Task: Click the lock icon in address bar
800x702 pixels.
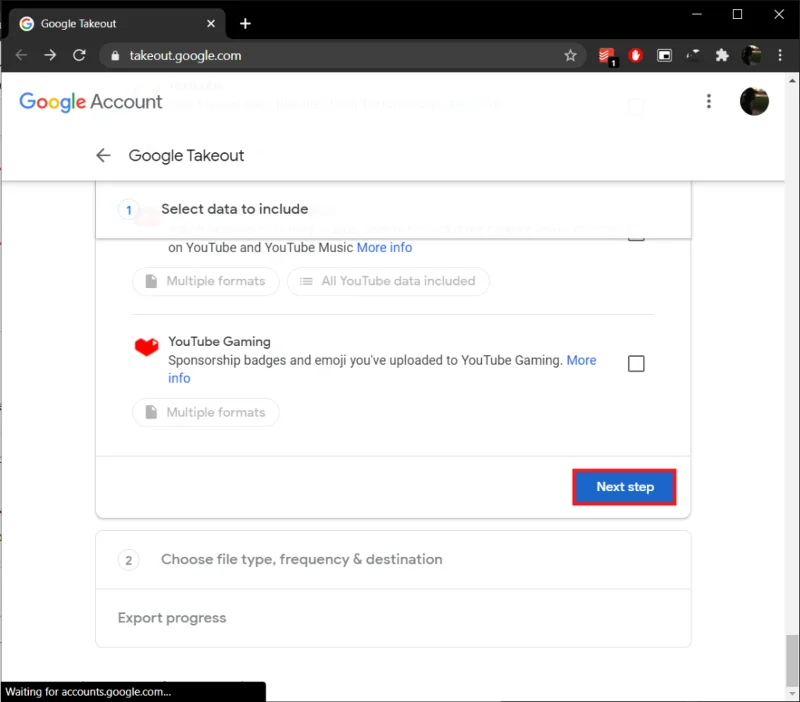Action: tap(115, 56)
